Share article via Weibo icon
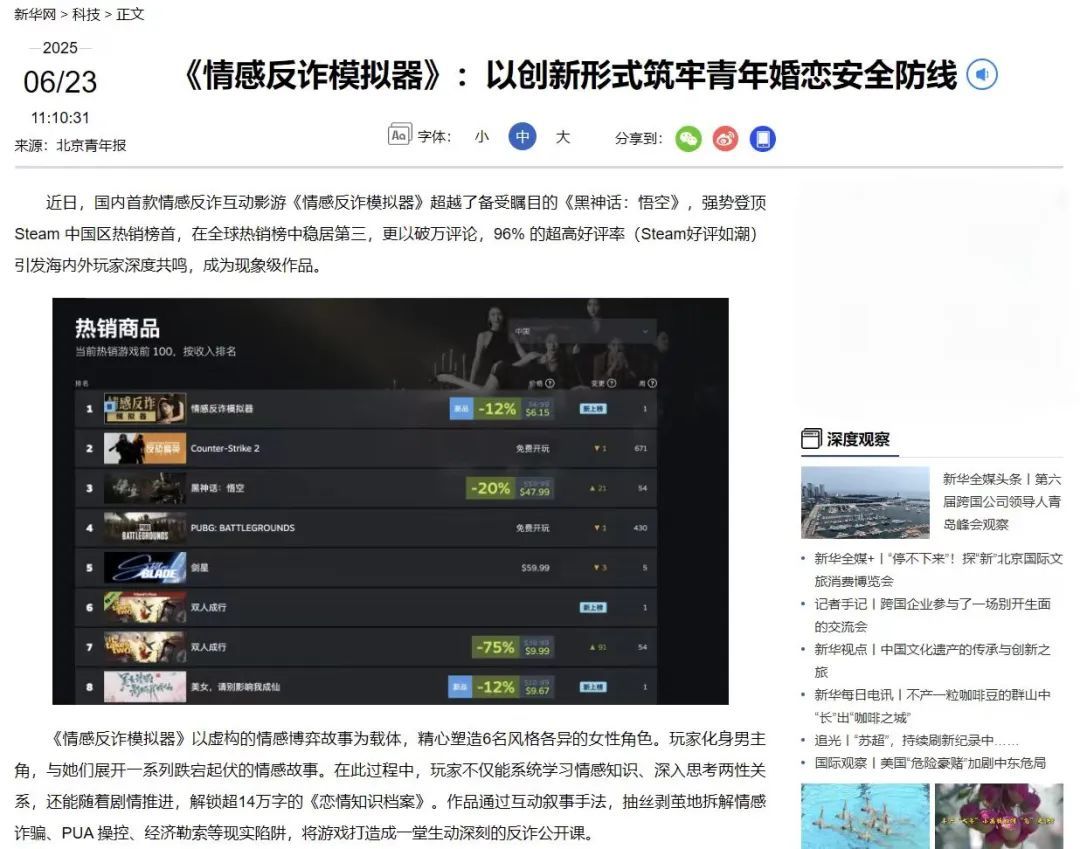Image resolution: width=1080 pixels, height=849 pixels. pyautogui.click(x=725, y=139)
